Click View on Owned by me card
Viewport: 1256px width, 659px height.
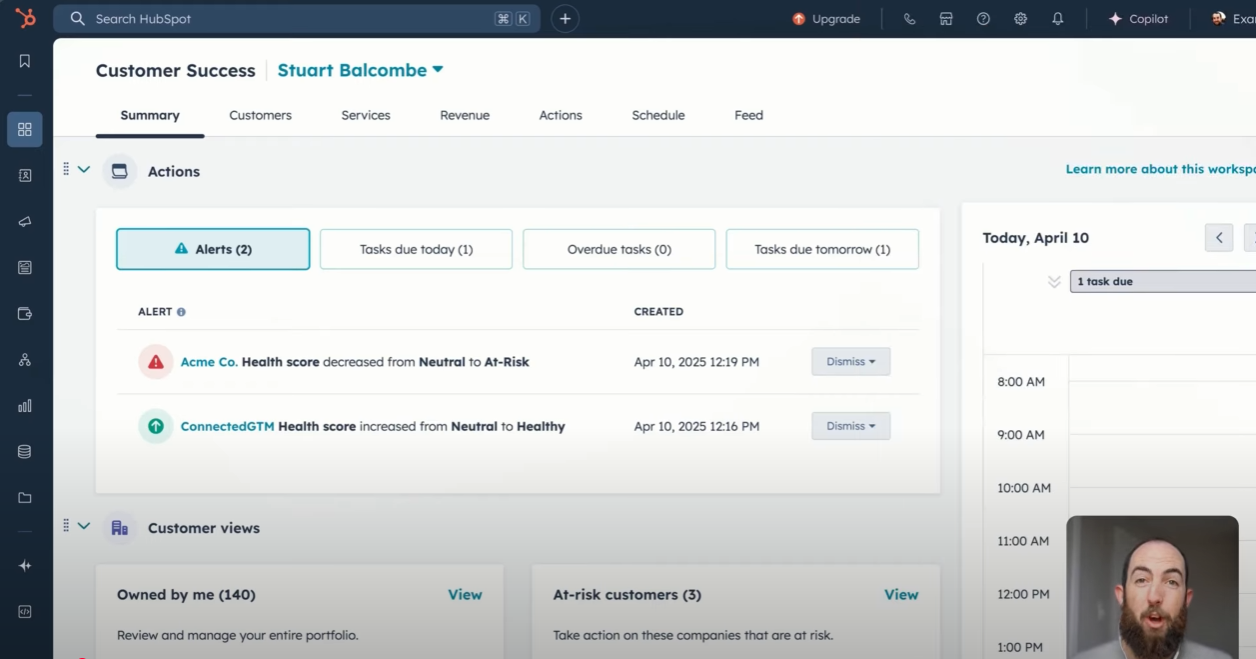(465, 594)
